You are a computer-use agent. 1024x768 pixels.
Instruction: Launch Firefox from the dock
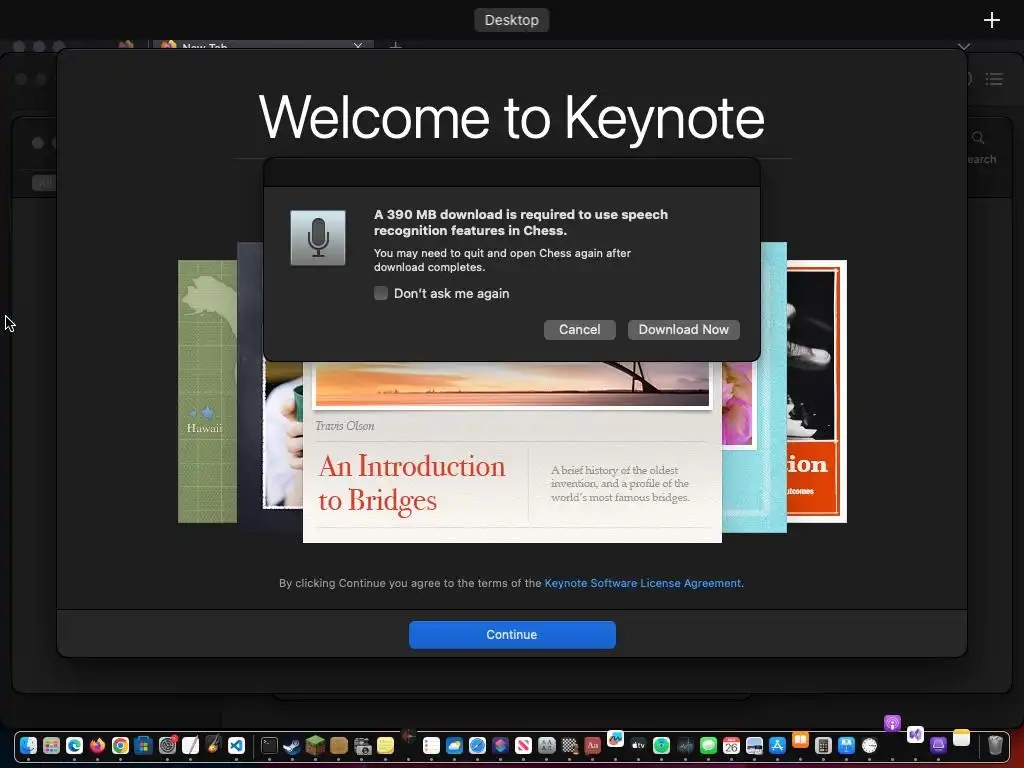[97, 745]
